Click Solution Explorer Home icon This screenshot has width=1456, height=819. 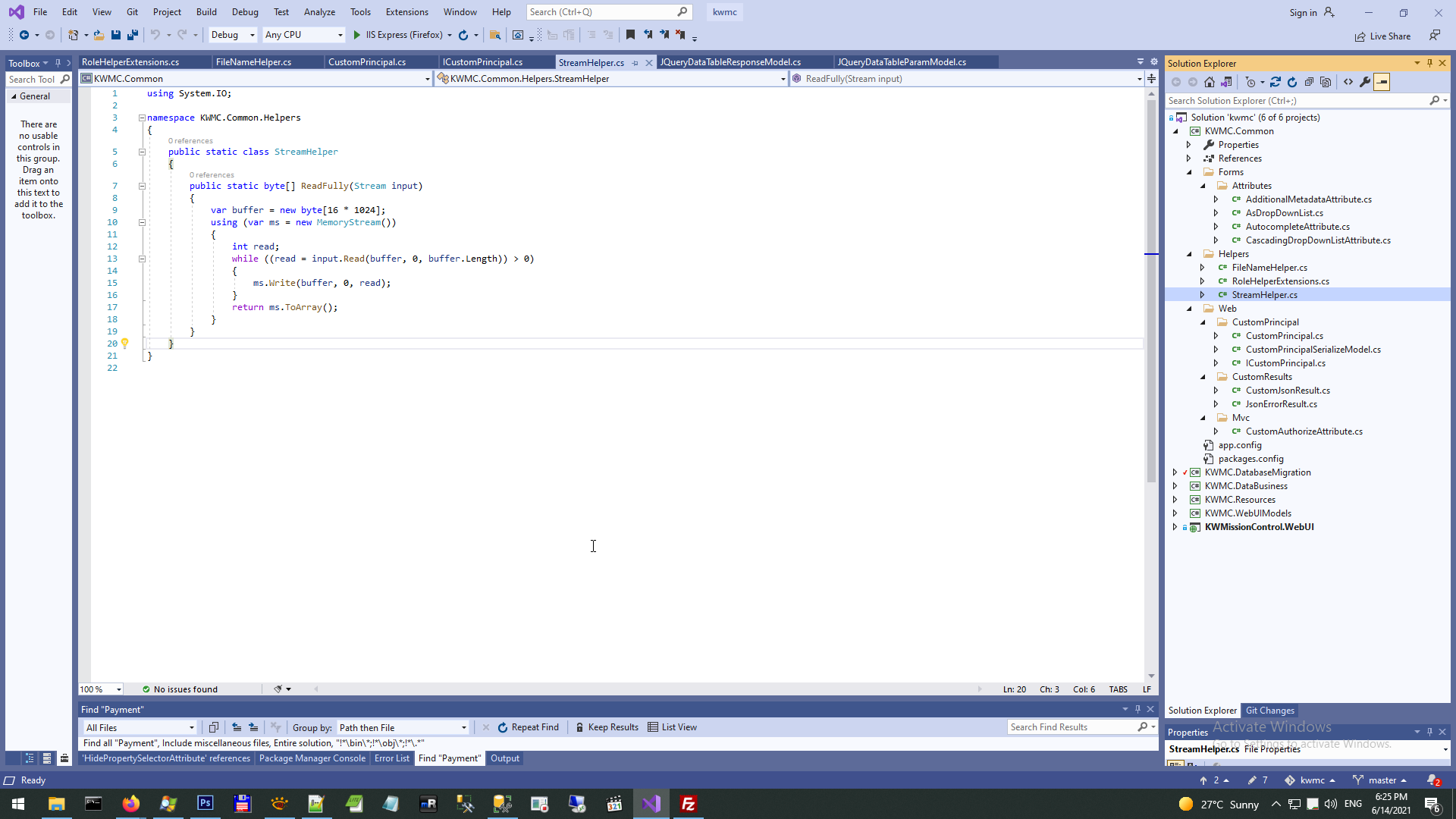pos(1210,82)
